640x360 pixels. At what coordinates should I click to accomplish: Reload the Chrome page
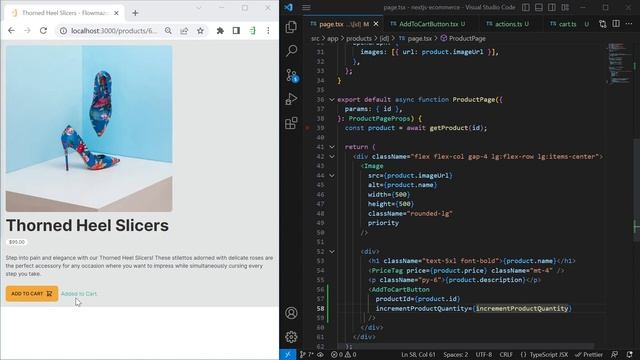point(43,31)
